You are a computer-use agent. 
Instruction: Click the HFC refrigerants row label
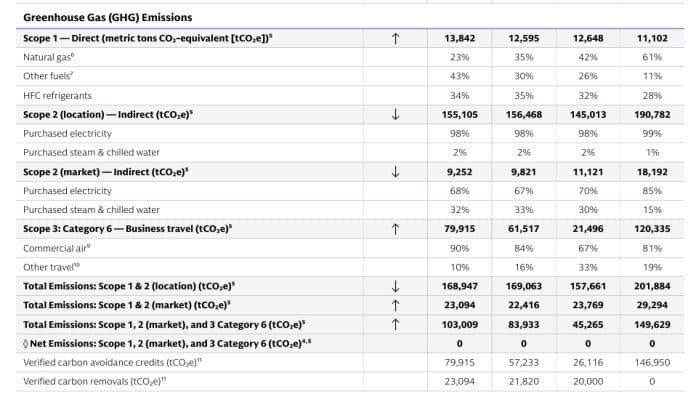(57, 95)
